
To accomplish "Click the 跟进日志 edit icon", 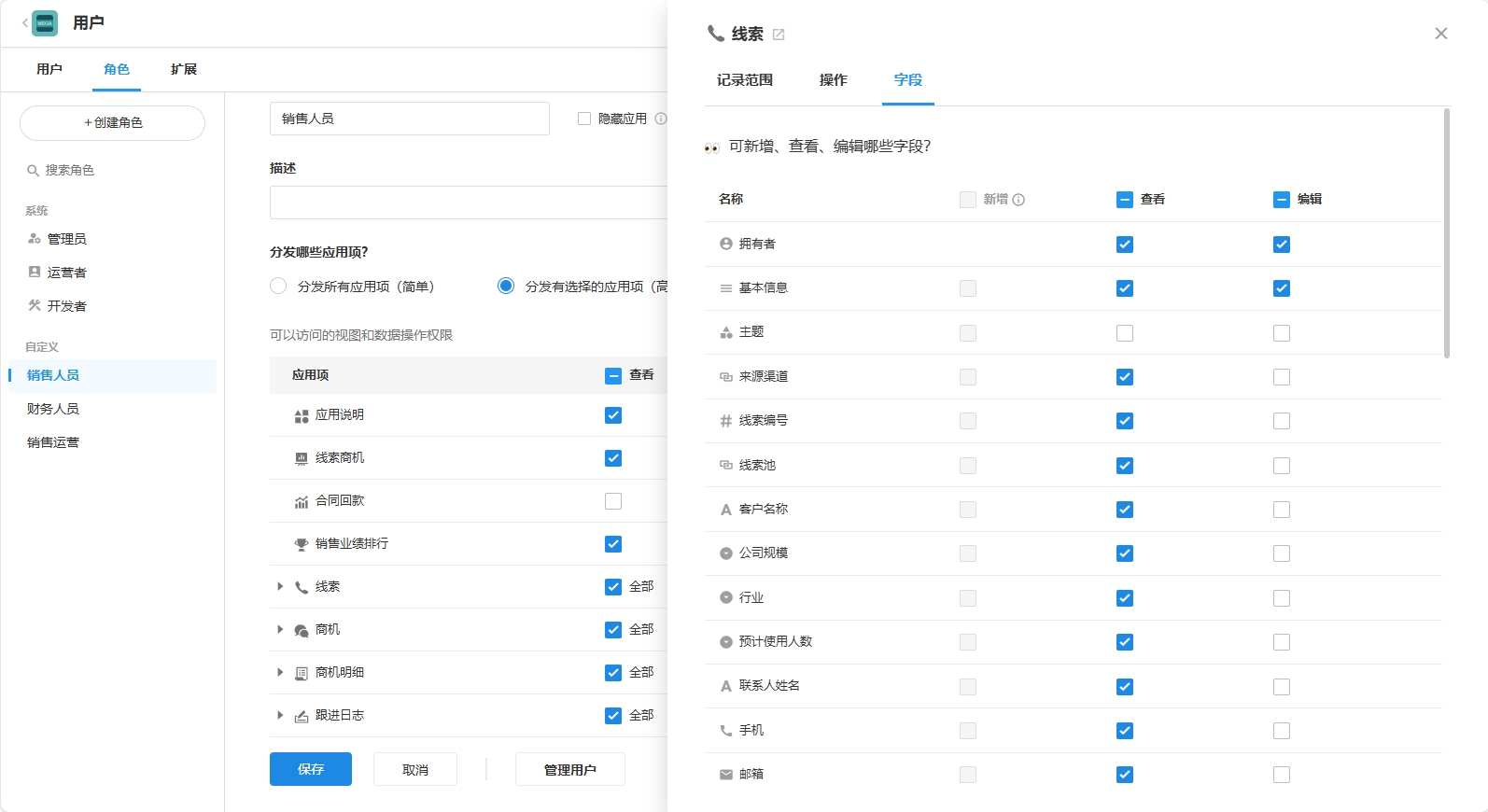I will click(x=302, y=717).
